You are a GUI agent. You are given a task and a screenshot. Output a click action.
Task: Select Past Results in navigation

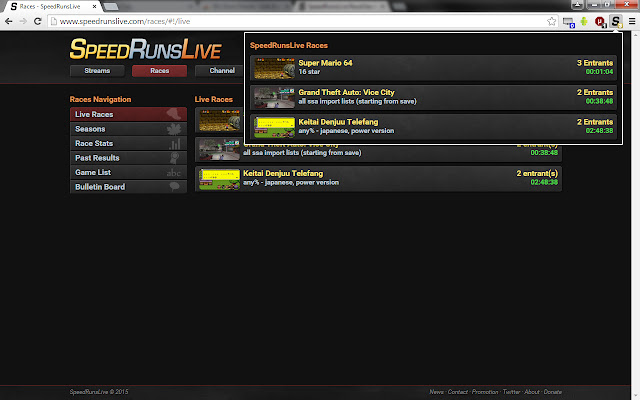128,158
